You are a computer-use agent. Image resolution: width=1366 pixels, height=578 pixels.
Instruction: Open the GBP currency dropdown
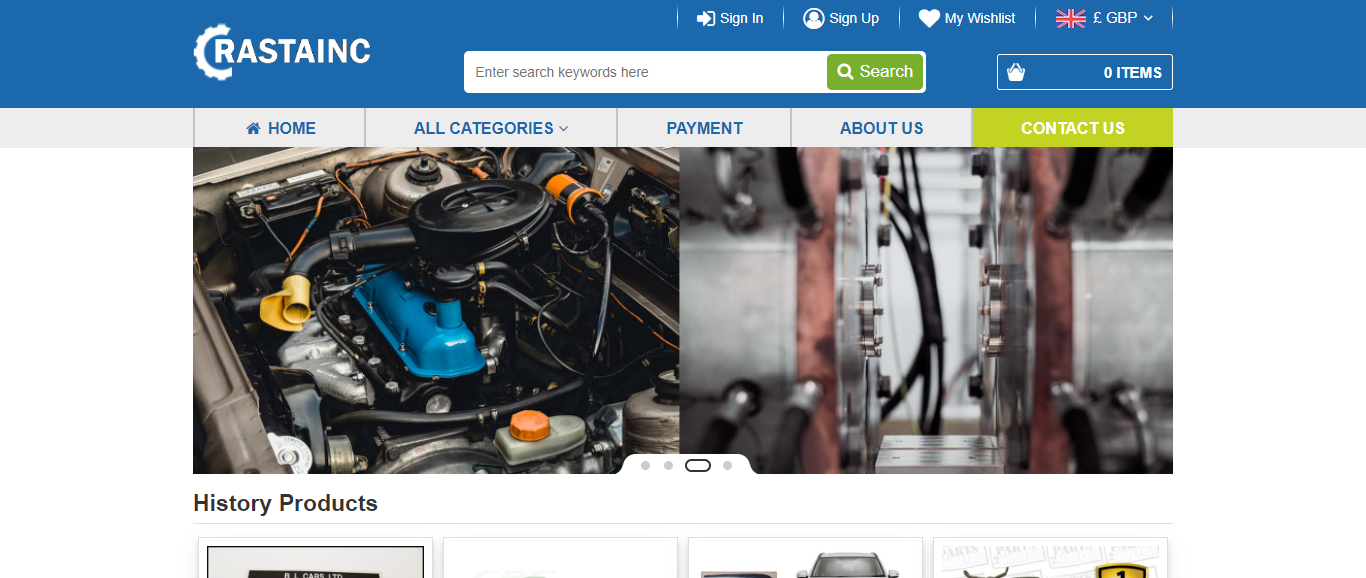coord(1124,18)
